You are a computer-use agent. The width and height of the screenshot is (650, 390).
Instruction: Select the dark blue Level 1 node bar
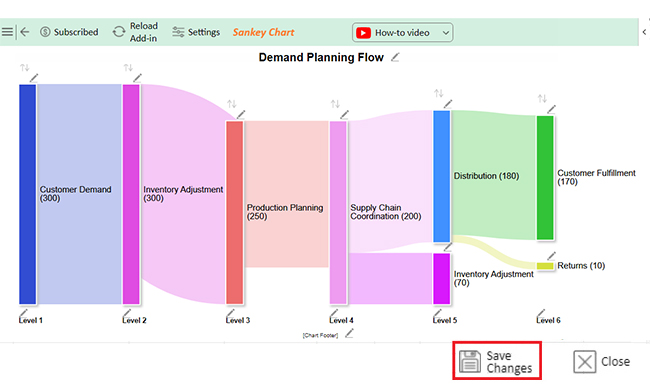[27, 194]
